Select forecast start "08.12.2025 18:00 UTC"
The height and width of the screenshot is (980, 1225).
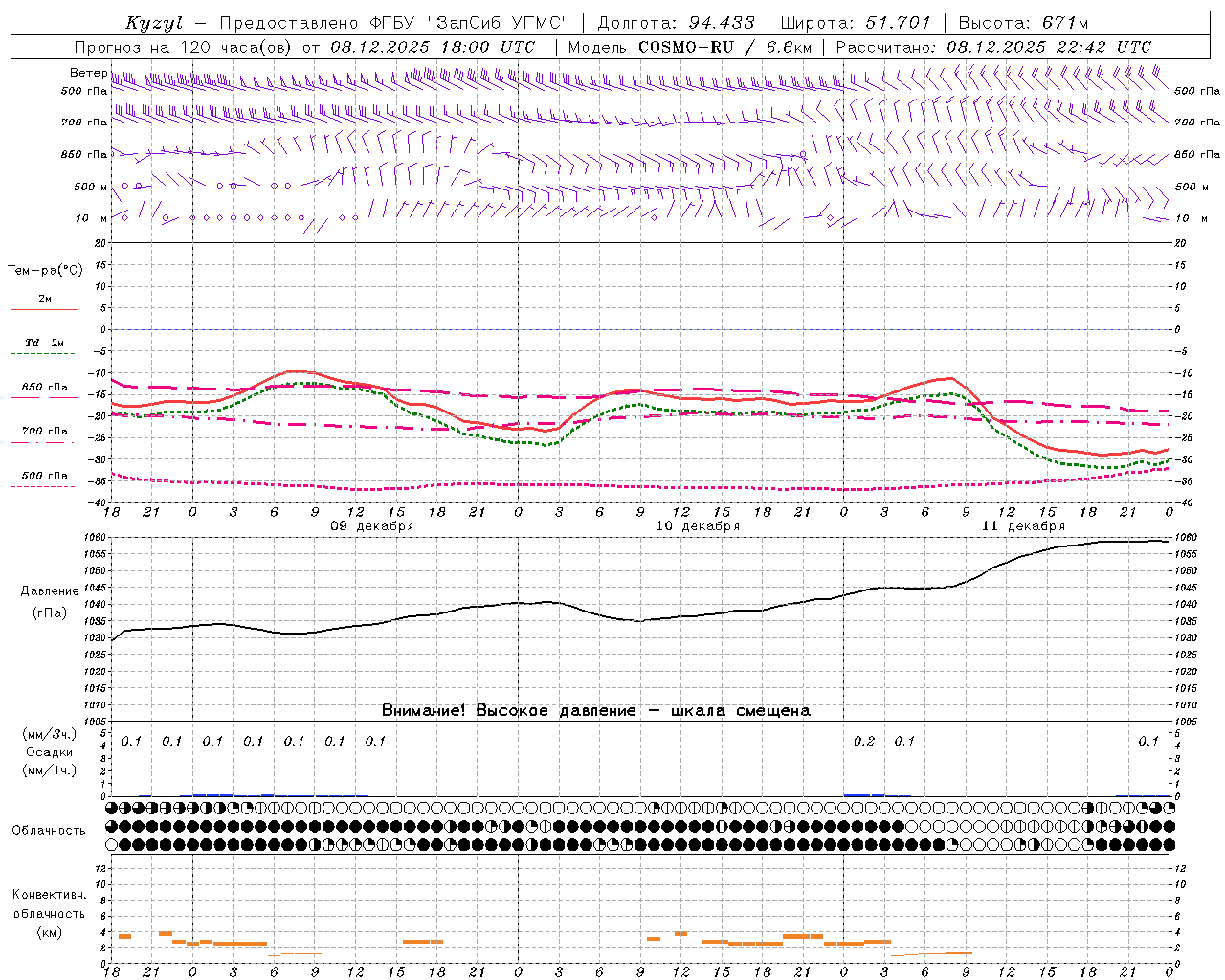pos(433,47)
